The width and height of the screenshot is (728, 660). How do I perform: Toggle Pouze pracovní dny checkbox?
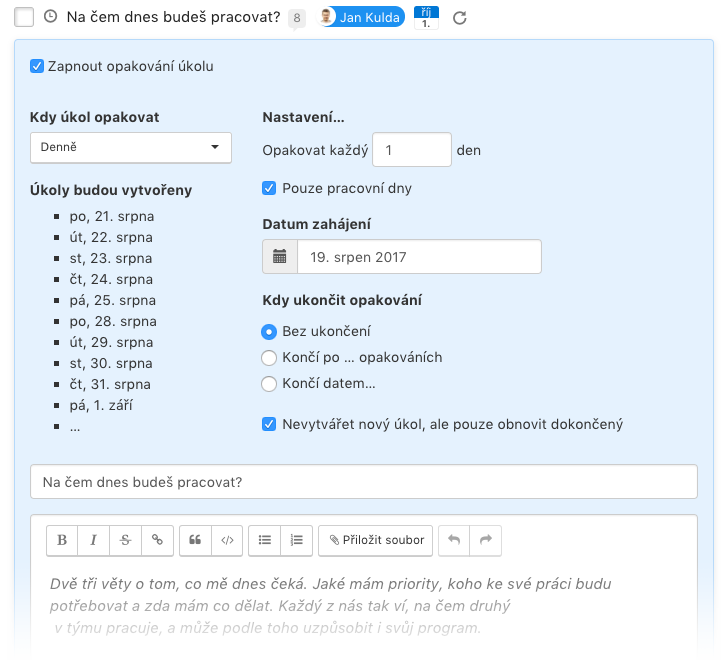(x=269, y=188)
